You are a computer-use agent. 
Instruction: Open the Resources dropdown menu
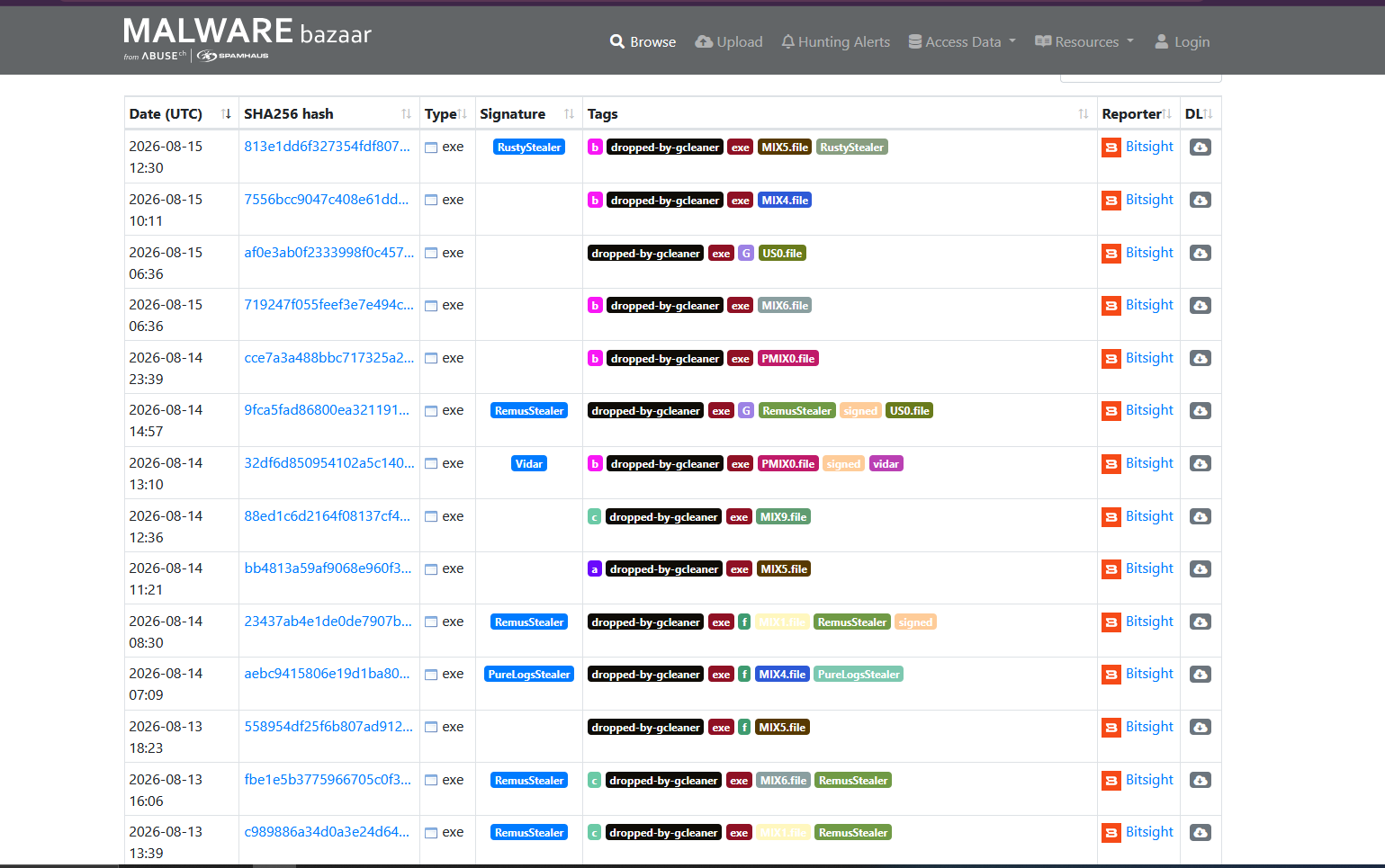(1084, 41)
